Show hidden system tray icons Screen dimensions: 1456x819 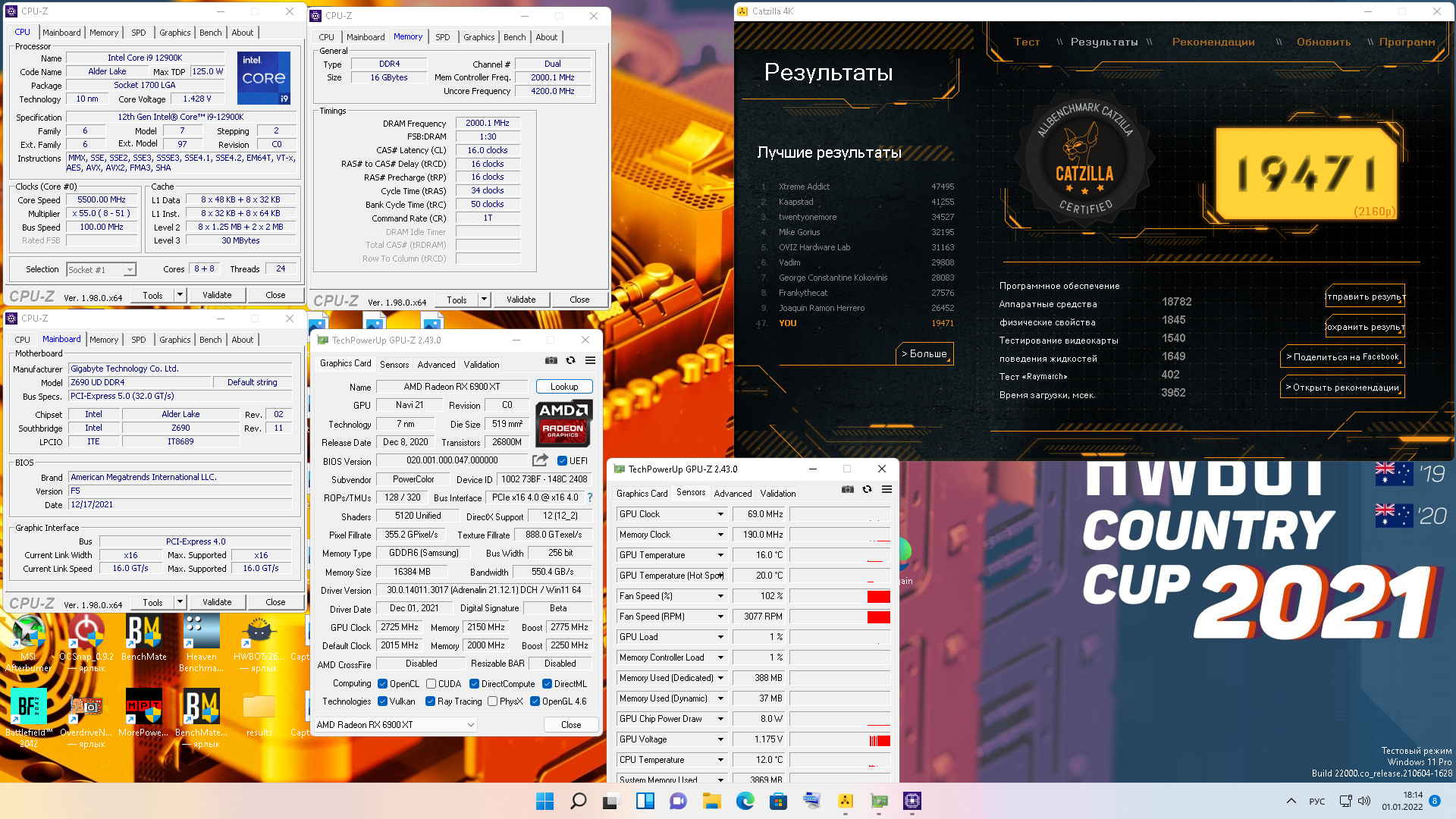[1291, 801]
